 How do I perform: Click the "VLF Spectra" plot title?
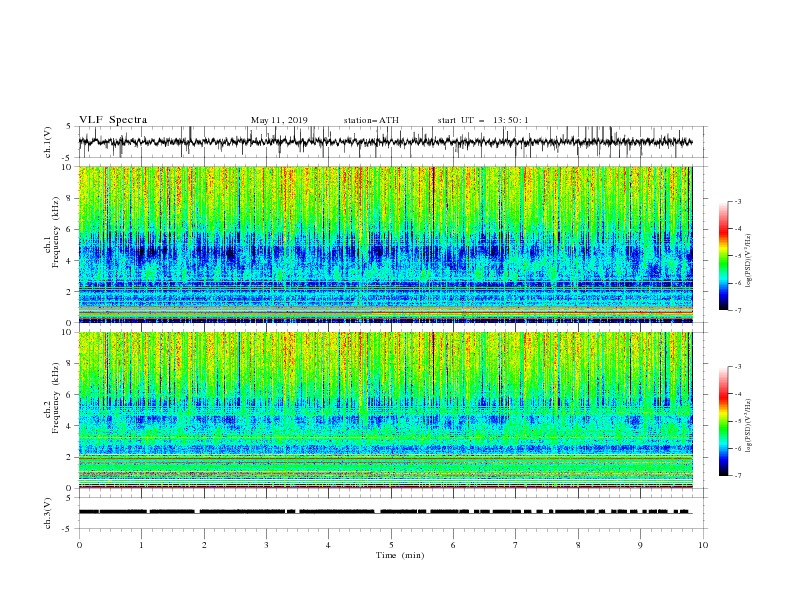tap(113, 120)
